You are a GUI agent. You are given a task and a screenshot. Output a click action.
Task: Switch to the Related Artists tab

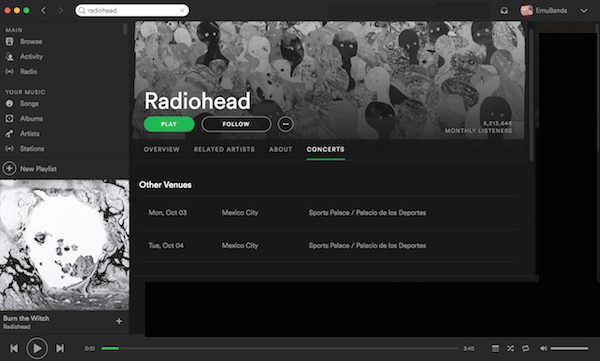tap(224, 149)
